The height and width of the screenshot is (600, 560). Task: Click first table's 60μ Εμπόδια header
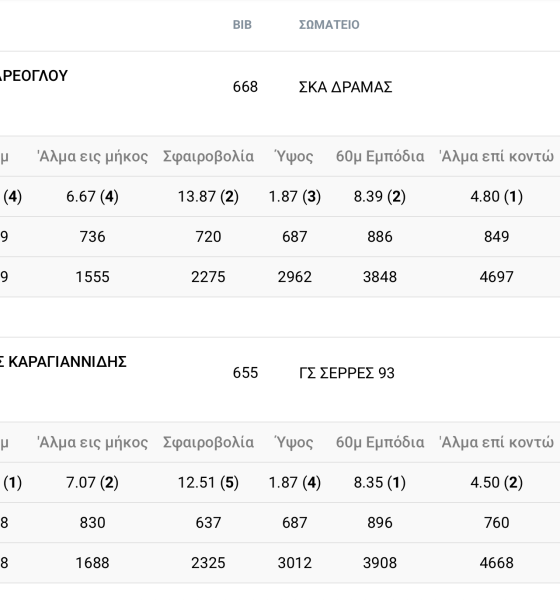[x=380, y=156]
